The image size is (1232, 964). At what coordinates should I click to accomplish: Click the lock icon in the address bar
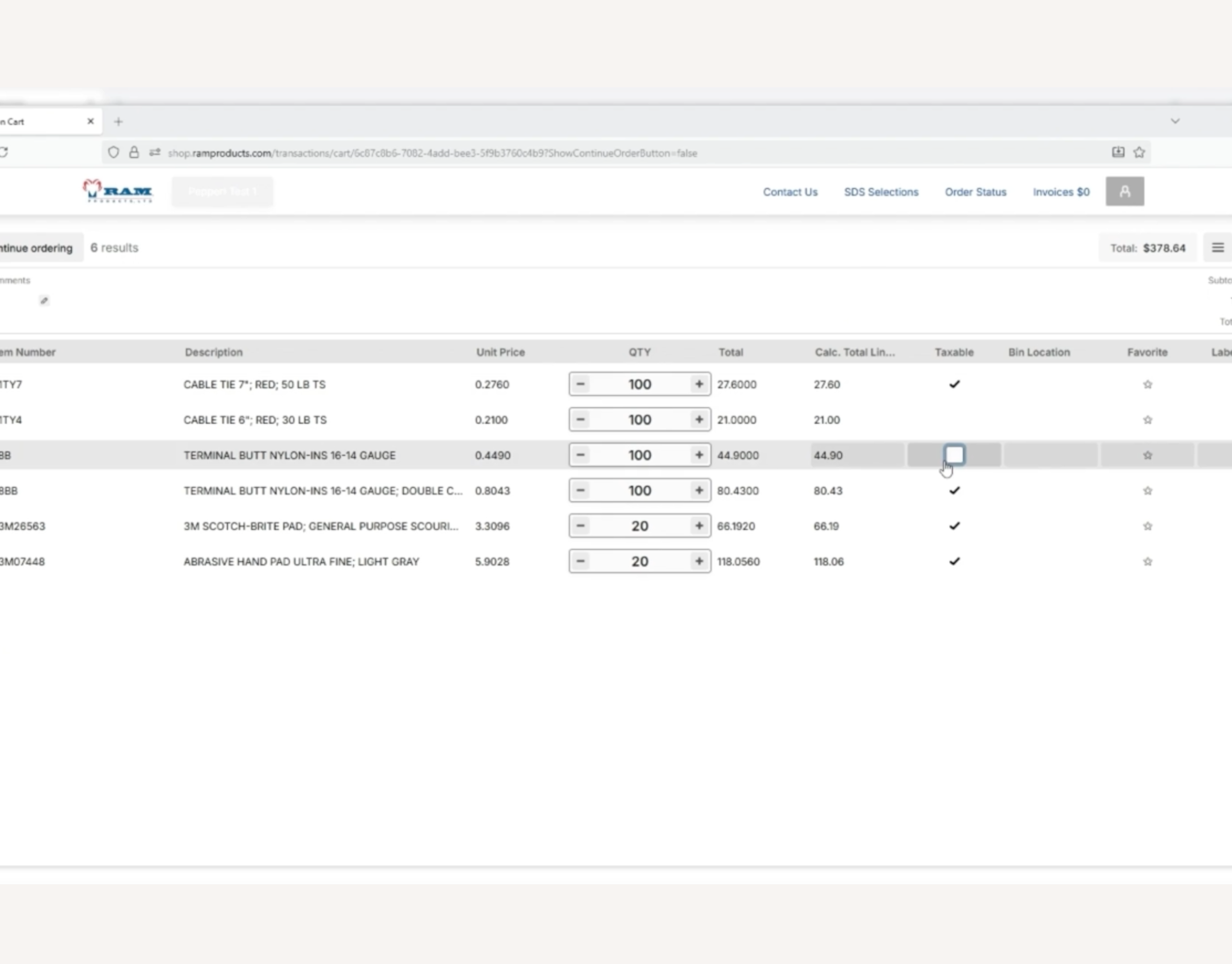click(134, 153)
